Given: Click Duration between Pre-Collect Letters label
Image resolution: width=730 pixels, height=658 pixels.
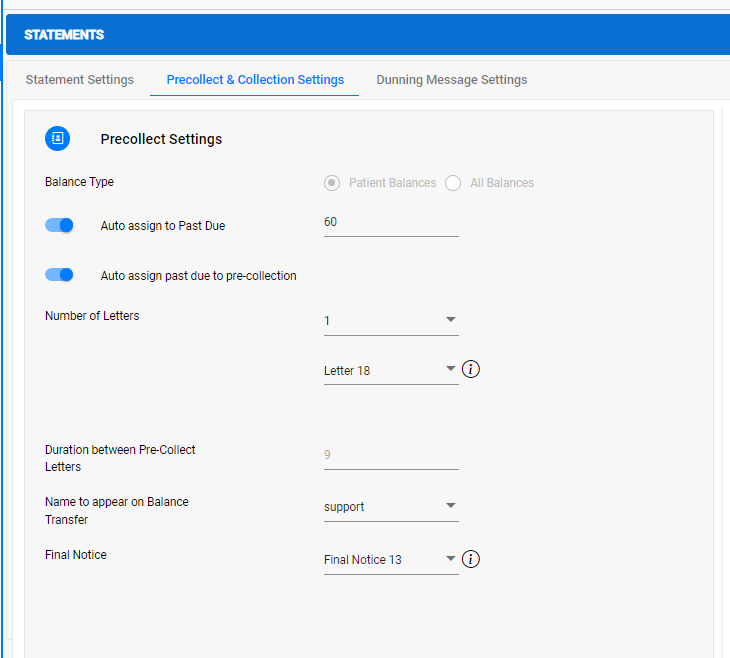Looking at the screenshot, I should click(x=120, y=458).
